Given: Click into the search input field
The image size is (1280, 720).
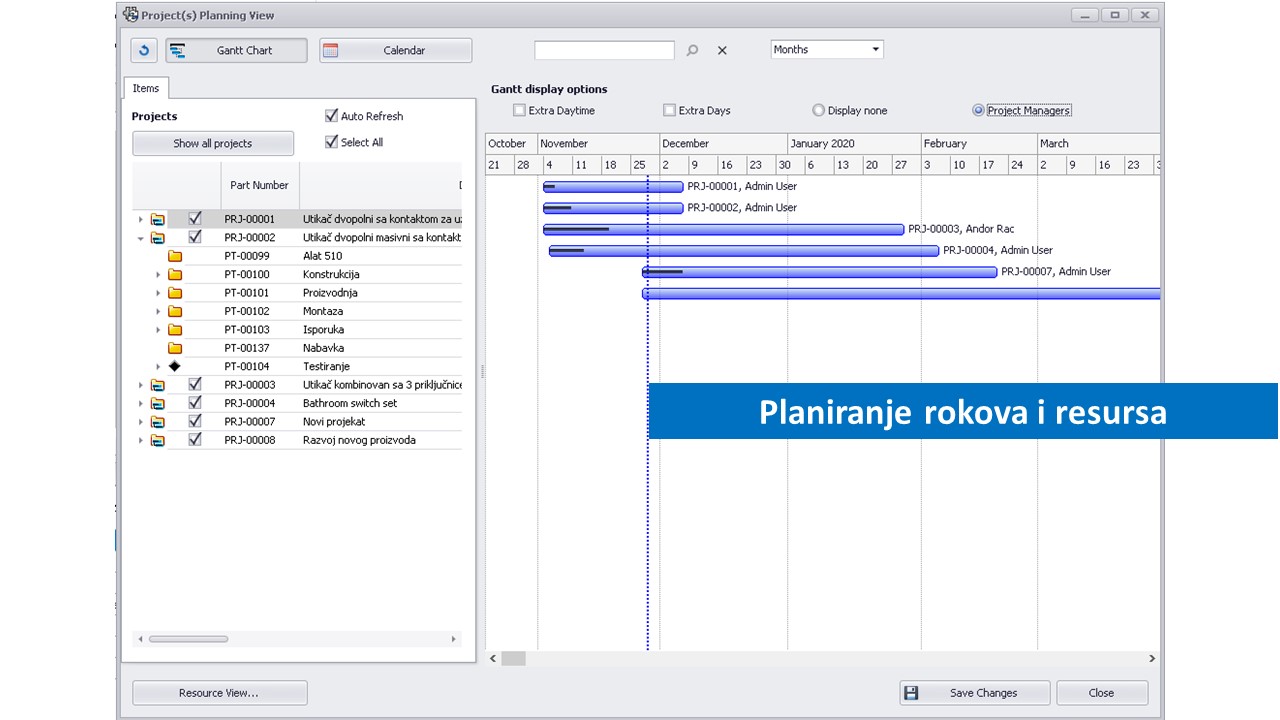Looking at the screenshot, I should coord(604,50).
